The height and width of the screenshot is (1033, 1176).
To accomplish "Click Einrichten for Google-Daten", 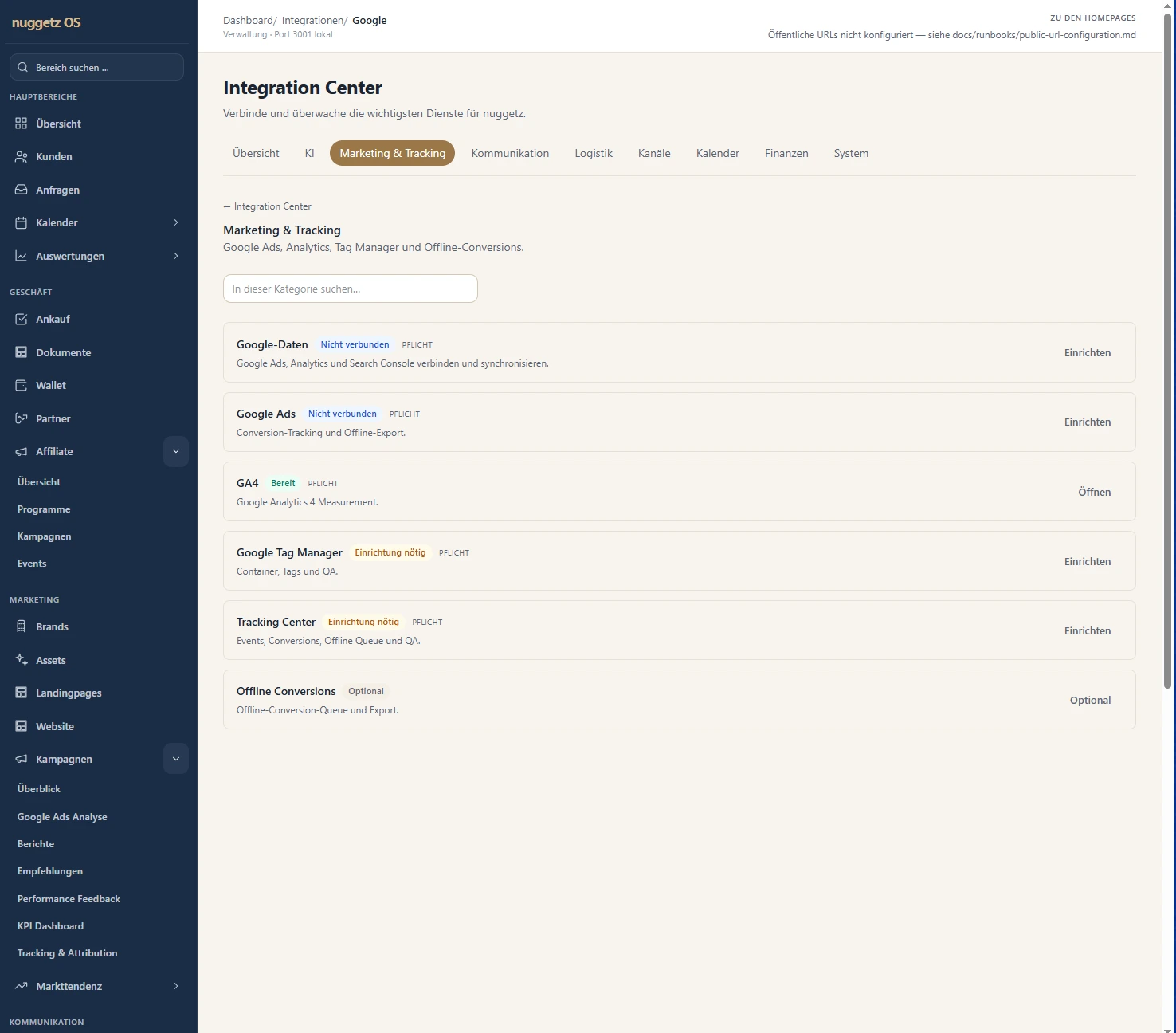I will 1088,352.
